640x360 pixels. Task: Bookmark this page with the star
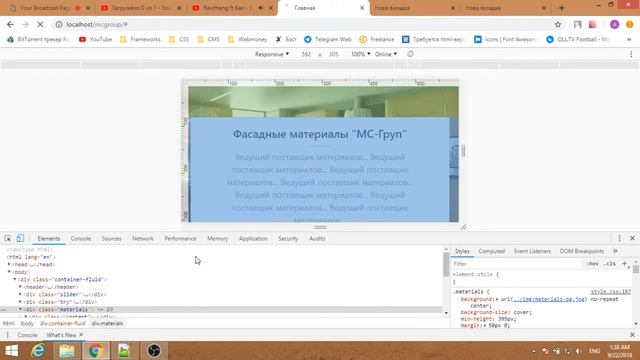pyautogui.click(x=558, y=24)
